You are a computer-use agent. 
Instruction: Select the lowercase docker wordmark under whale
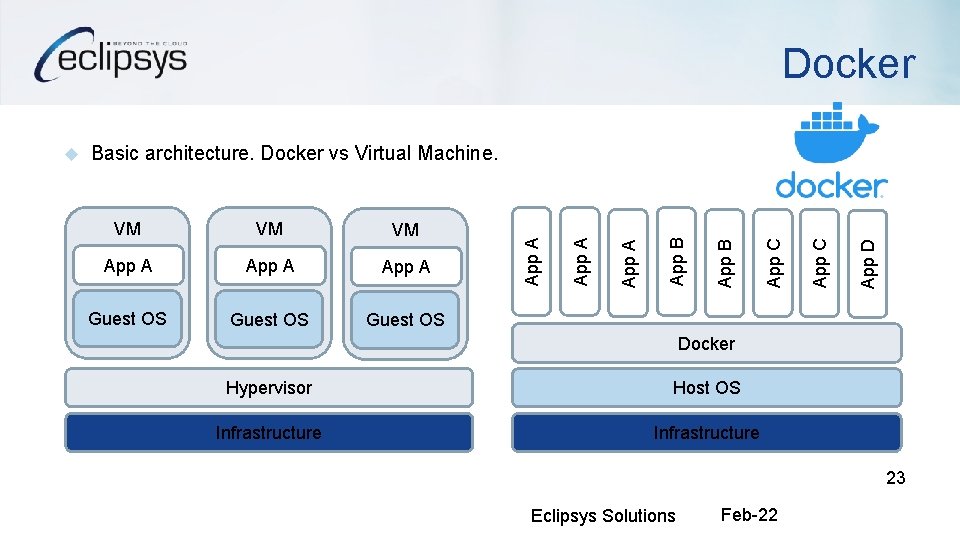pyautogui.click(x=831, y=186)
